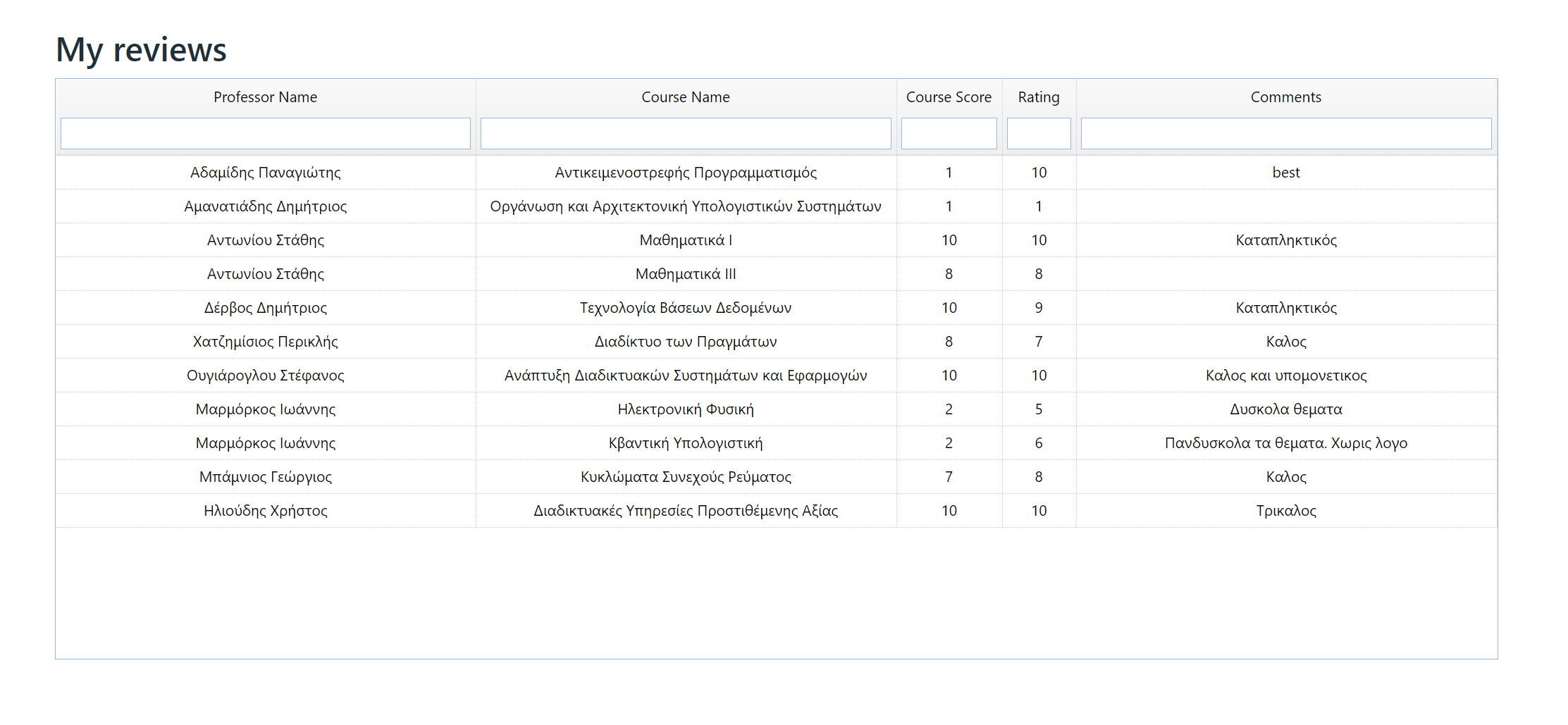Screen dimensions: 1568x725
Task: Click the Μαθηματικά I course cell
Action: (x=686, y=240)
